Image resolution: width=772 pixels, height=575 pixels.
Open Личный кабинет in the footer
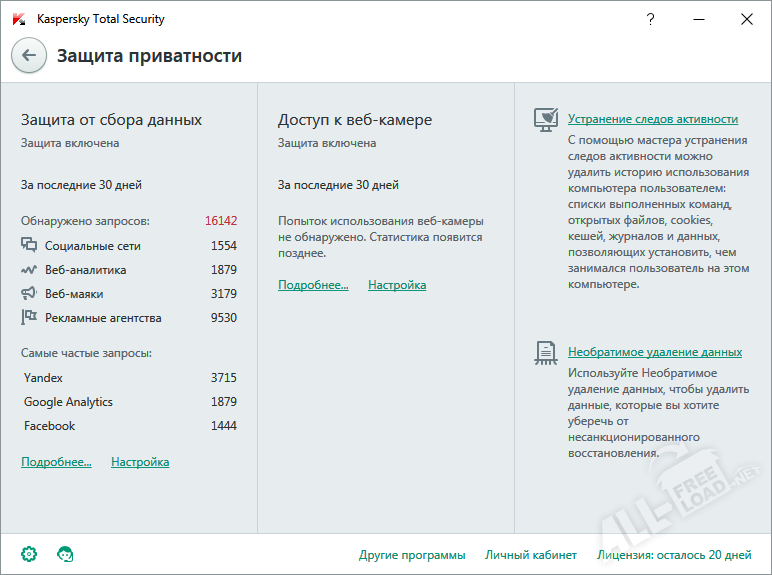pyautogui.click(x=531, y=555)
